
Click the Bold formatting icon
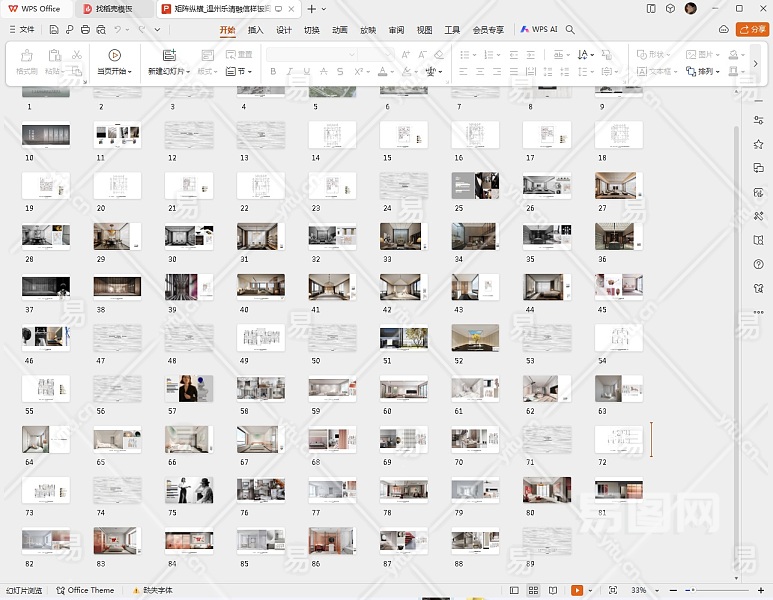coord(272,72)
